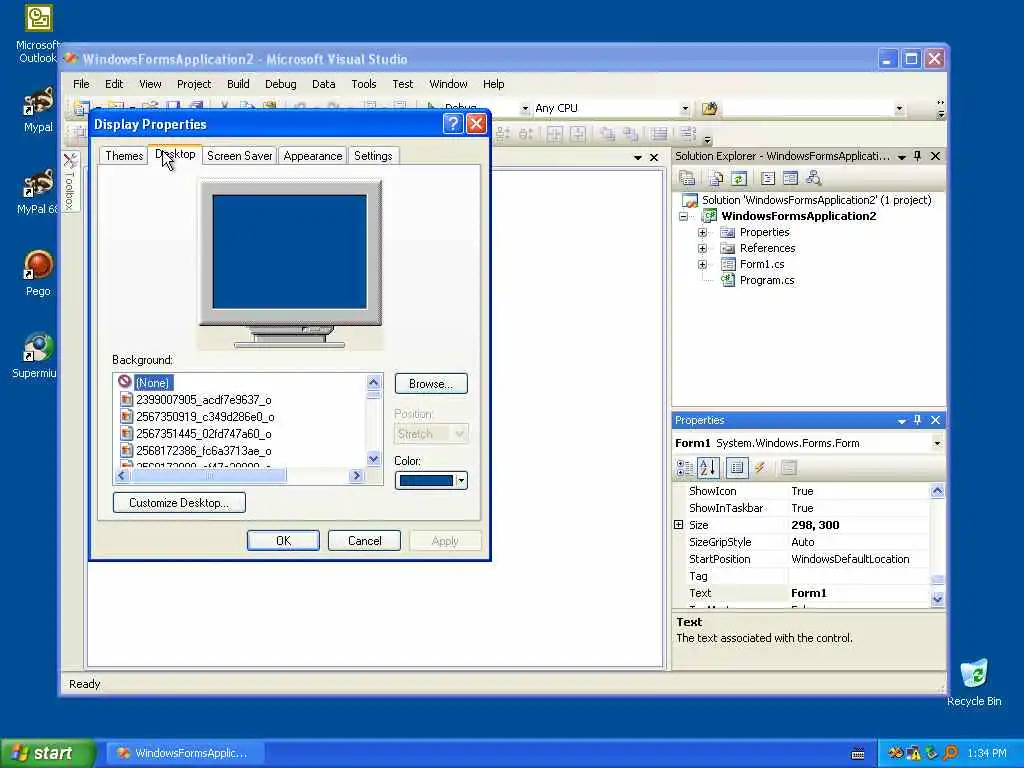1024x768 pixels.
Task: Collapse the WindowsFormsApplication2 project node
Action: (x=684, y=216)
